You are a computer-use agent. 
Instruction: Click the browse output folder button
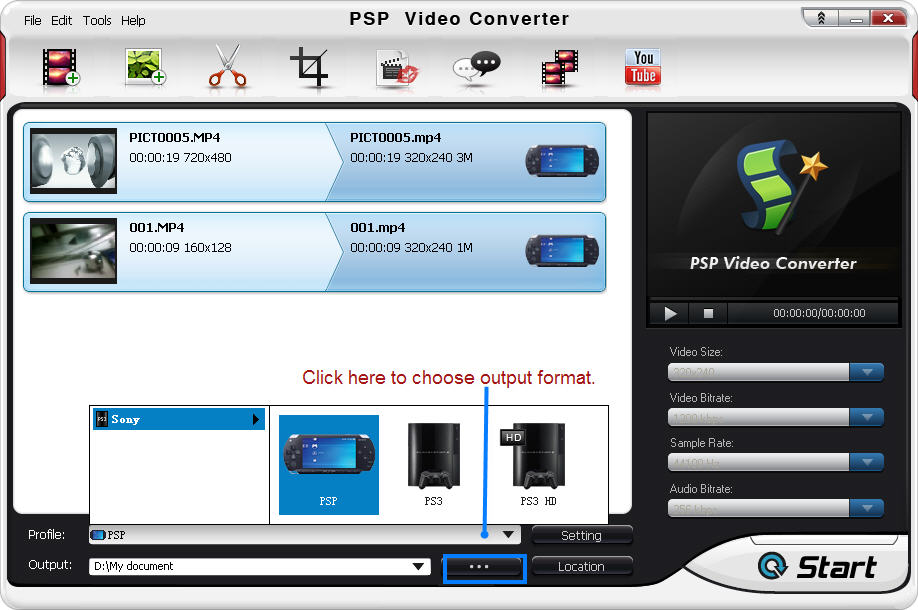tap(484, 567)
